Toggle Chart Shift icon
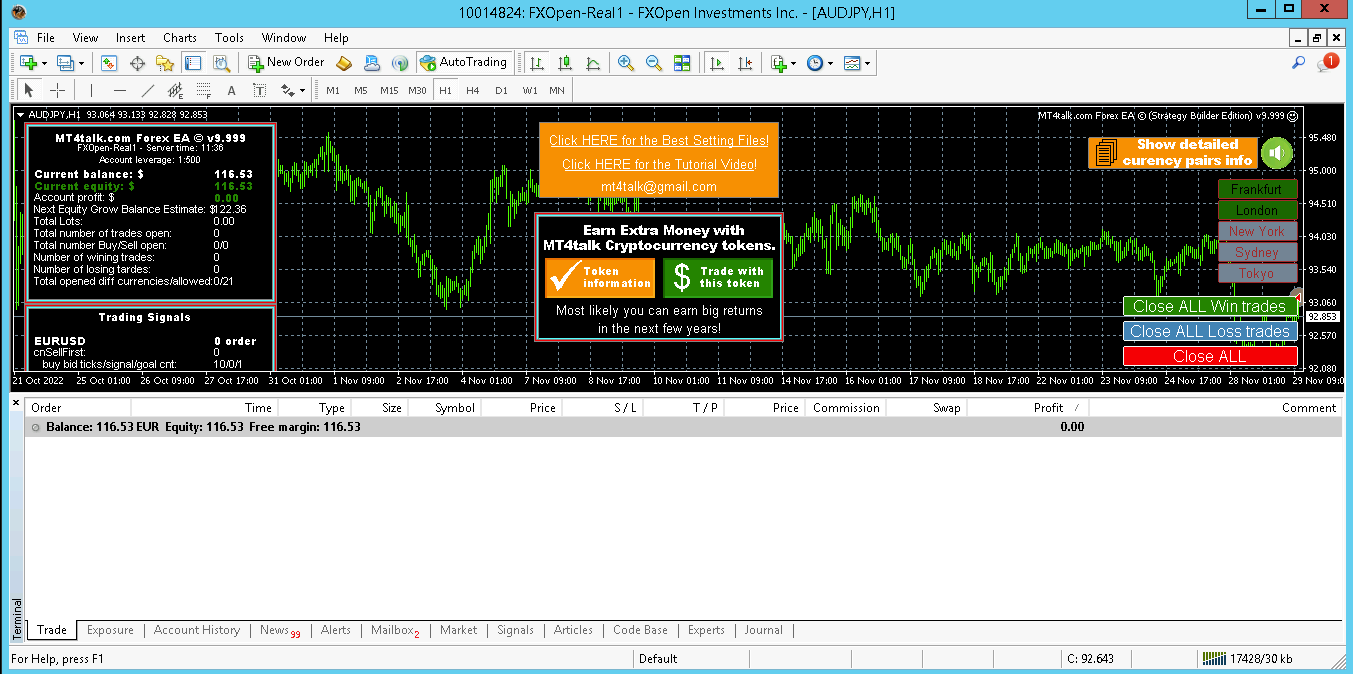 [x=745, y=62]
